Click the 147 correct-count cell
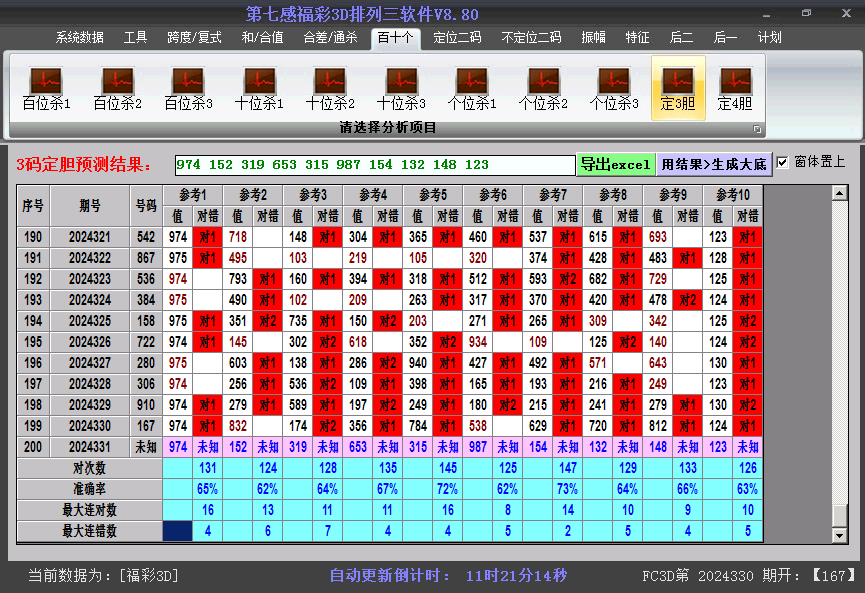 tap(568, 468)
